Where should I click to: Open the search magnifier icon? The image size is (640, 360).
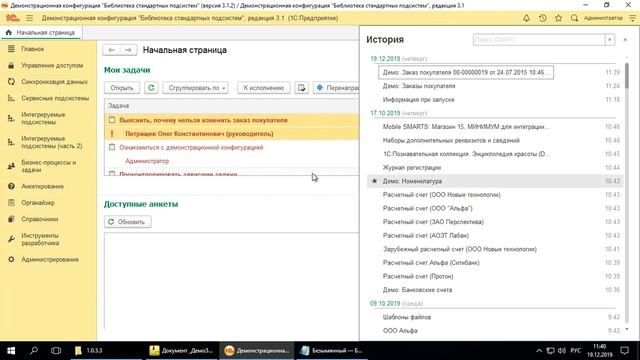(x=574, y=18)
